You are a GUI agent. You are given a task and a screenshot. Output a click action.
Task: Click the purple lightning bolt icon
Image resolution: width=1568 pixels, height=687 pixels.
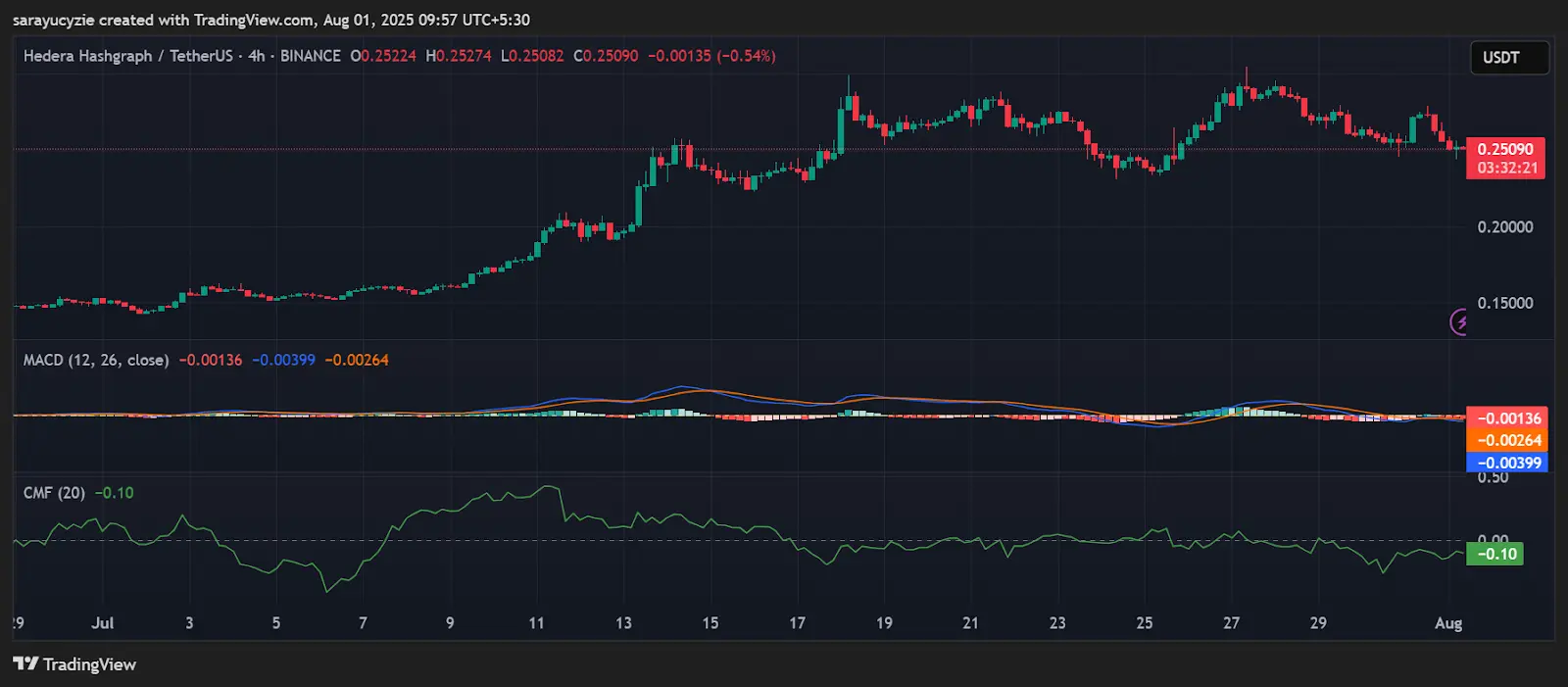(1459, 321)
